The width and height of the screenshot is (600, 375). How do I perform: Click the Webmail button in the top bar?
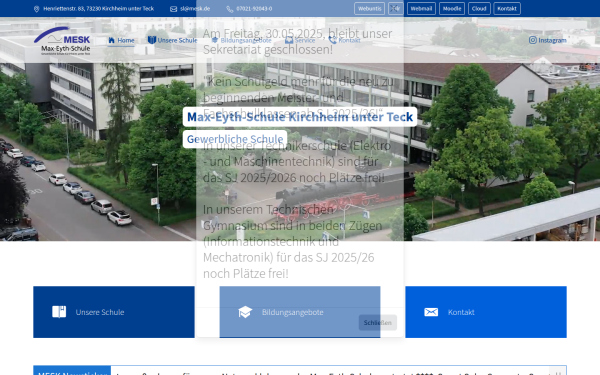coord(421,8)
